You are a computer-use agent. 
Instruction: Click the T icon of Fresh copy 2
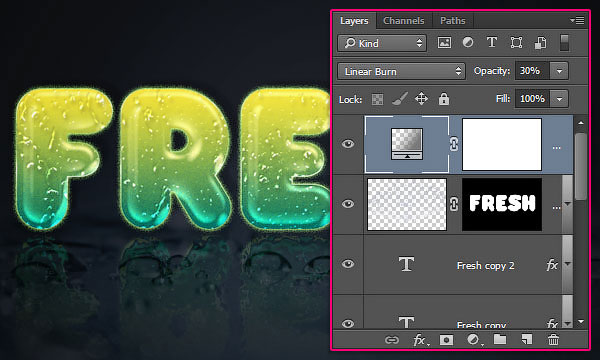[x=406, y=264]
